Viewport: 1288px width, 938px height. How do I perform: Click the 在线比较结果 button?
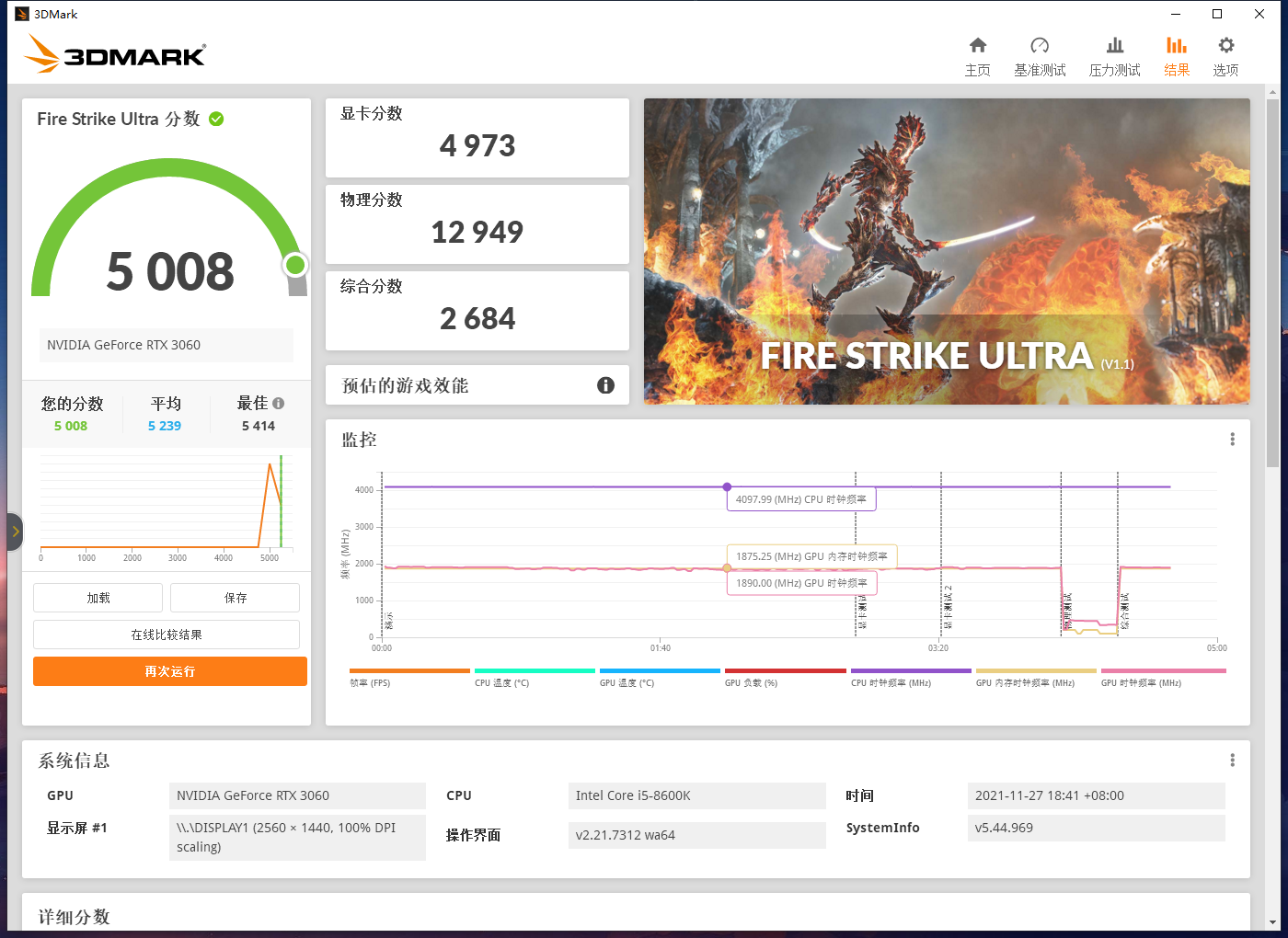(x=166, y=635)
